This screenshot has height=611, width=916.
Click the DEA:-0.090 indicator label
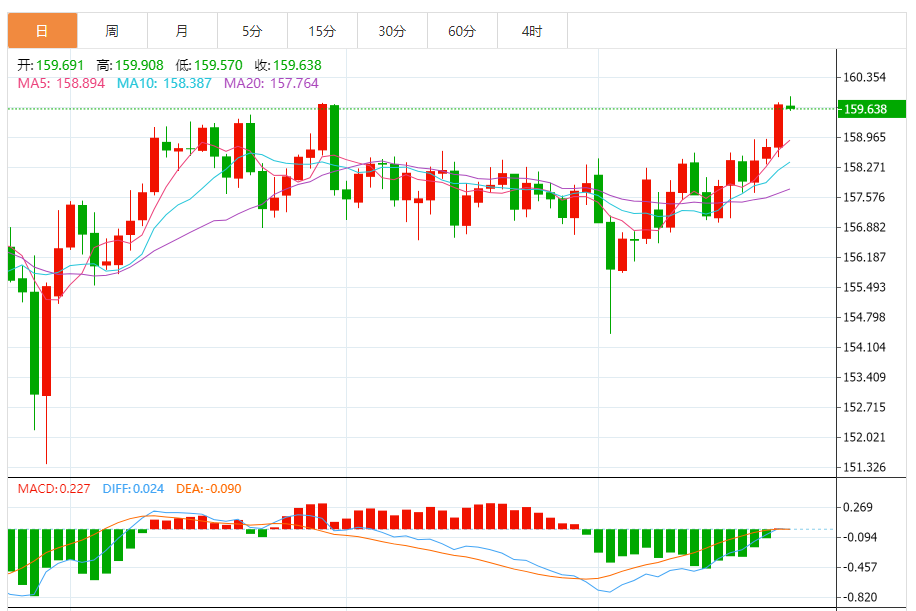209,489
